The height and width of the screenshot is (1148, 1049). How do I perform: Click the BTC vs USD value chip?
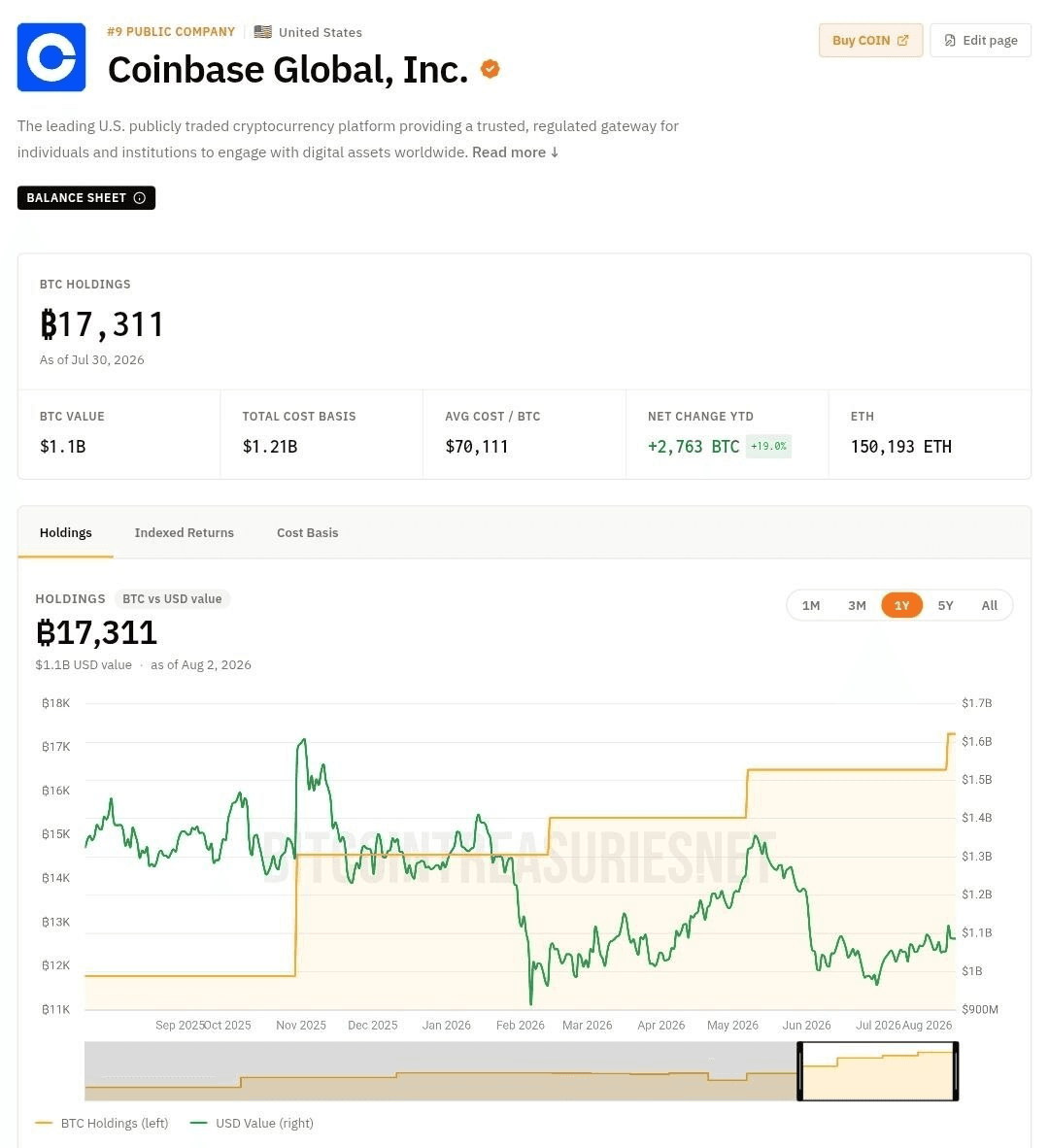[x=172, y=599]
